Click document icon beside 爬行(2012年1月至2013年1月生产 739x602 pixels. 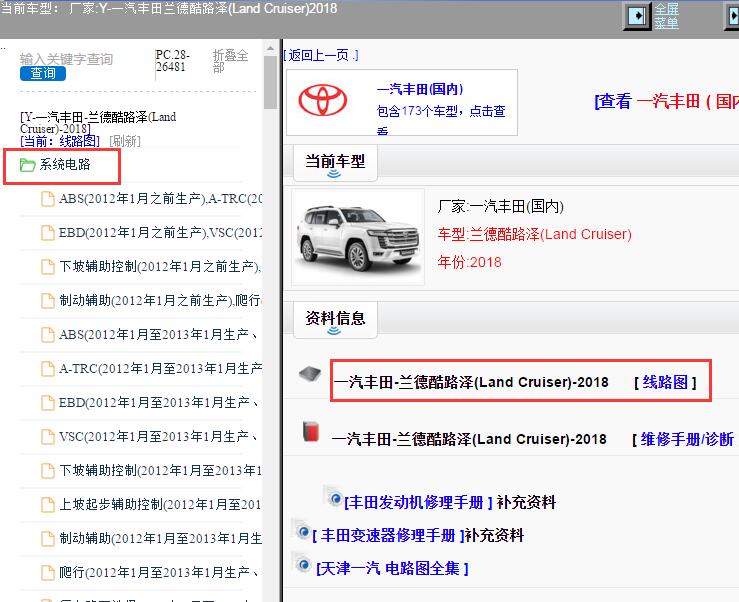[48, 572]
